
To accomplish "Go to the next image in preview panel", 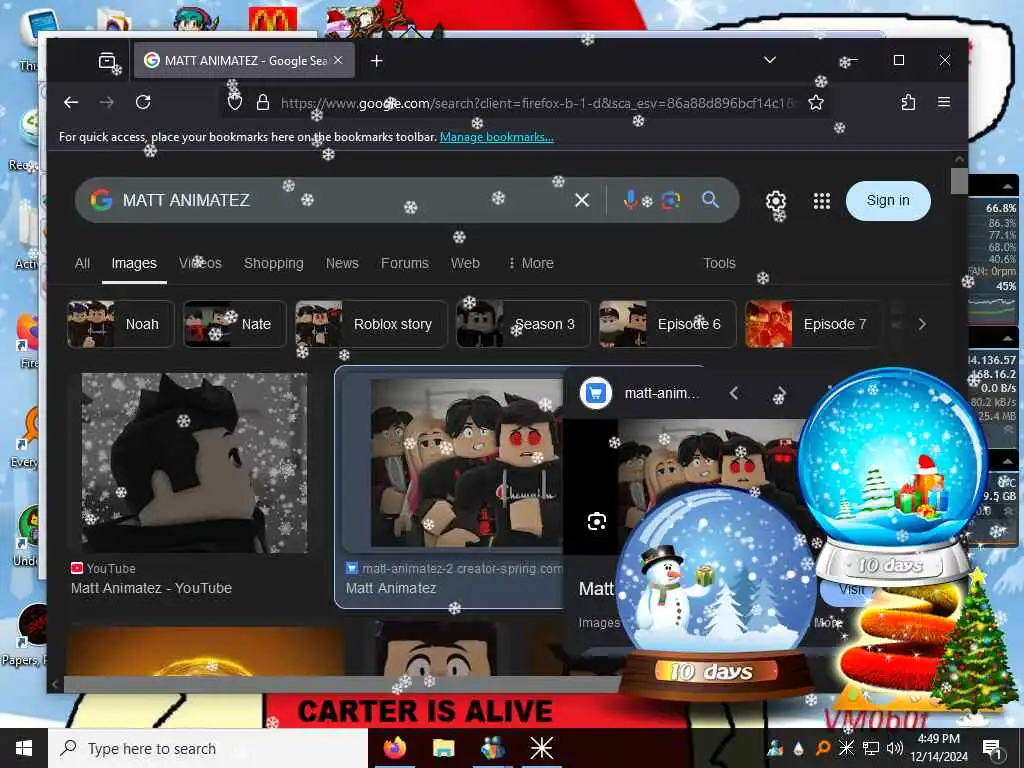I will tap(780, 393).
